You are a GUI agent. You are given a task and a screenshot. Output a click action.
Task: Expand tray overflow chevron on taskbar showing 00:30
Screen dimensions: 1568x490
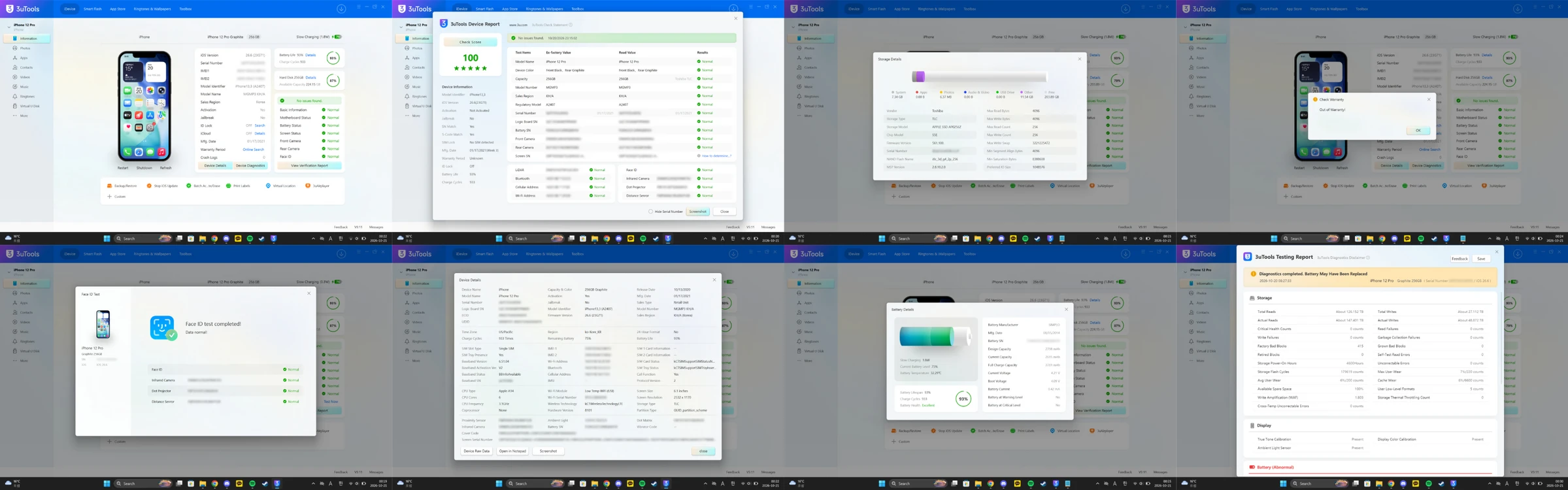pyautogui.click(x=1490, y=483)
